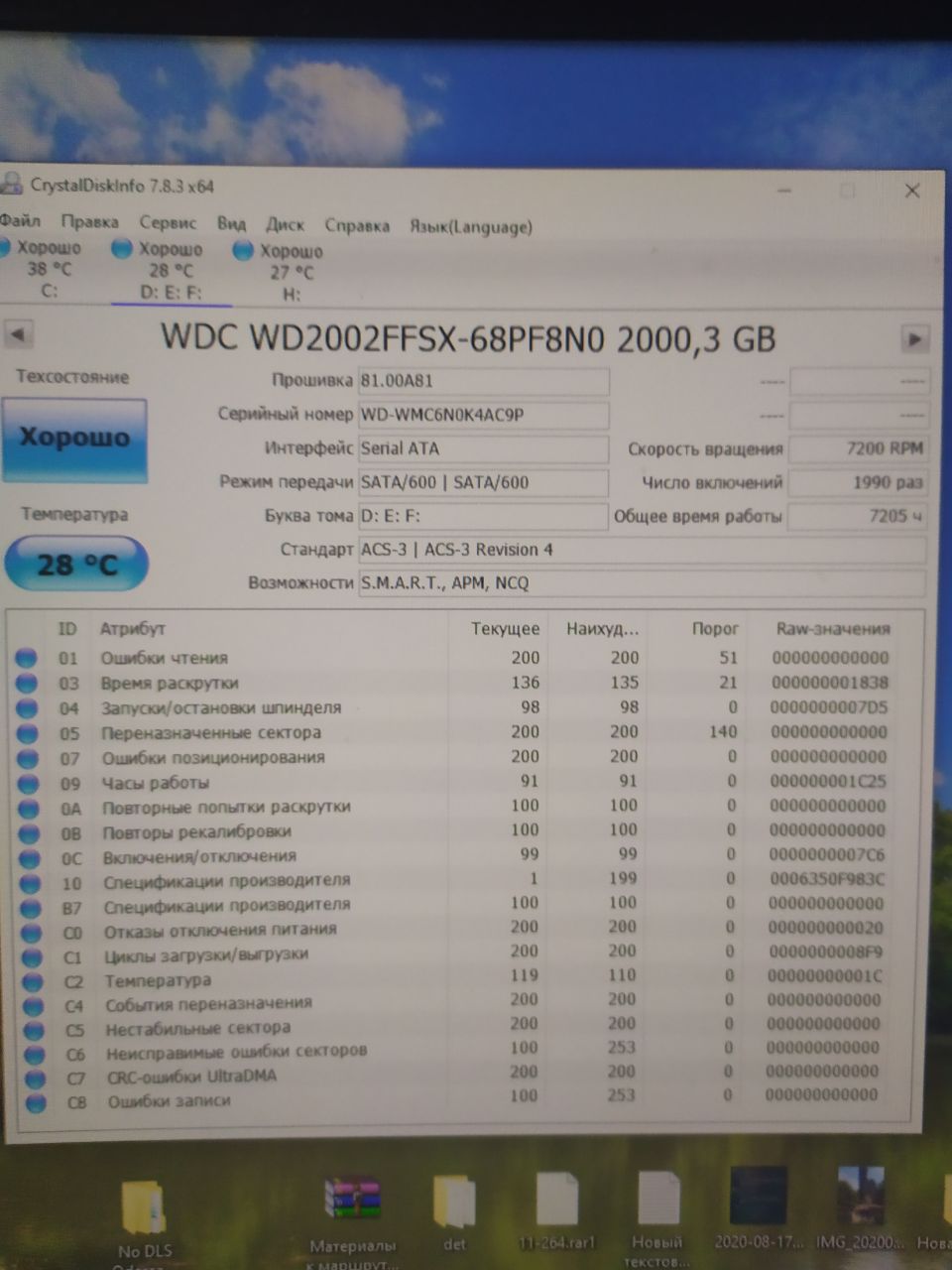Image resolution: width=952 pixels, height=1270 pixels.
Task: Open the det folder on desktop
Action: 454,1212
